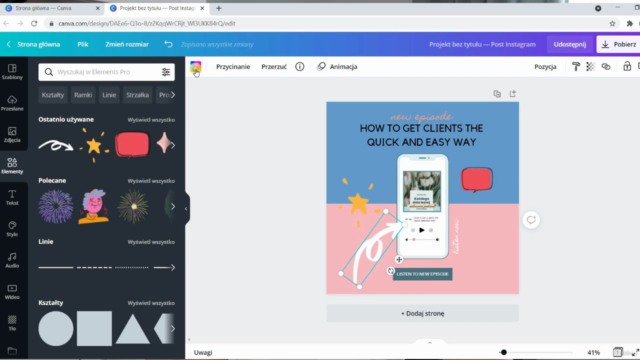Click the Przerzuć flip button

274,67
